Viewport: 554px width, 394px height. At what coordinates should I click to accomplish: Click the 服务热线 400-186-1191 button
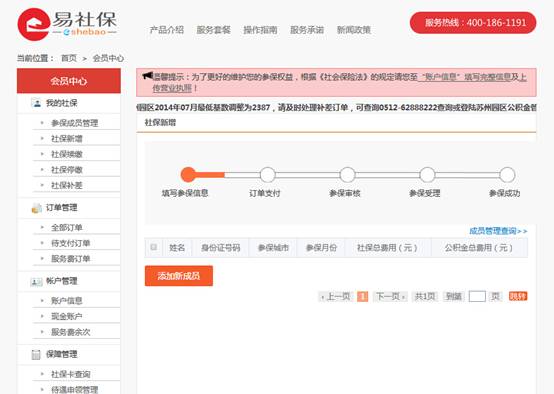pos(473,23)
